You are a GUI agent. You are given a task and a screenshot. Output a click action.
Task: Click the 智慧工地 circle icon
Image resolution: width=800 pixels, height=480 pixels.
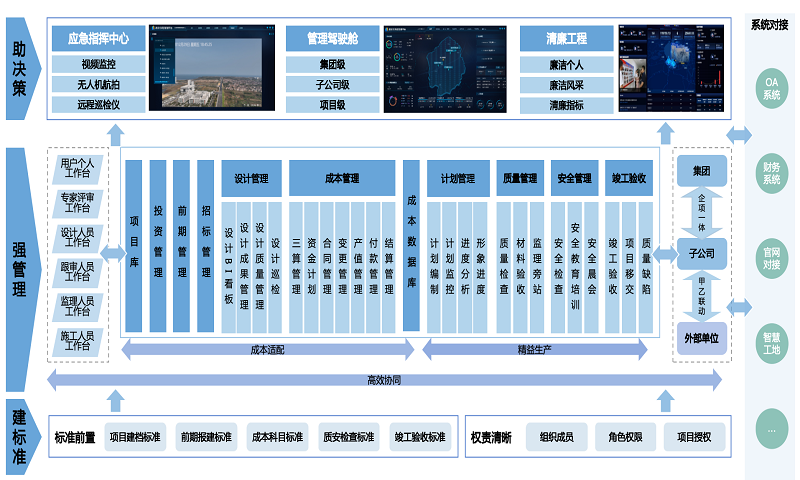[771, 343]
